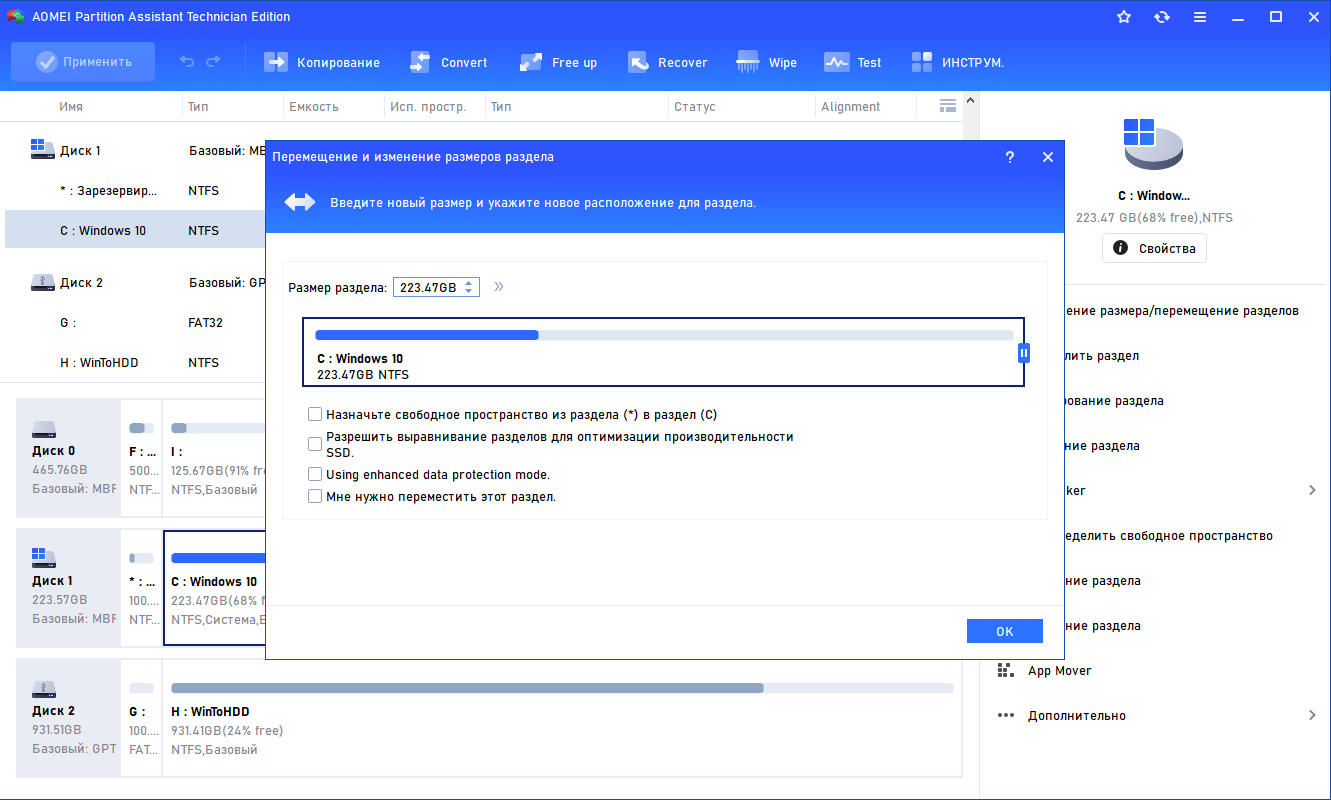1331x800 pixels.
Task: Open the Wipe toolbar item
Action: coord(766,62)
